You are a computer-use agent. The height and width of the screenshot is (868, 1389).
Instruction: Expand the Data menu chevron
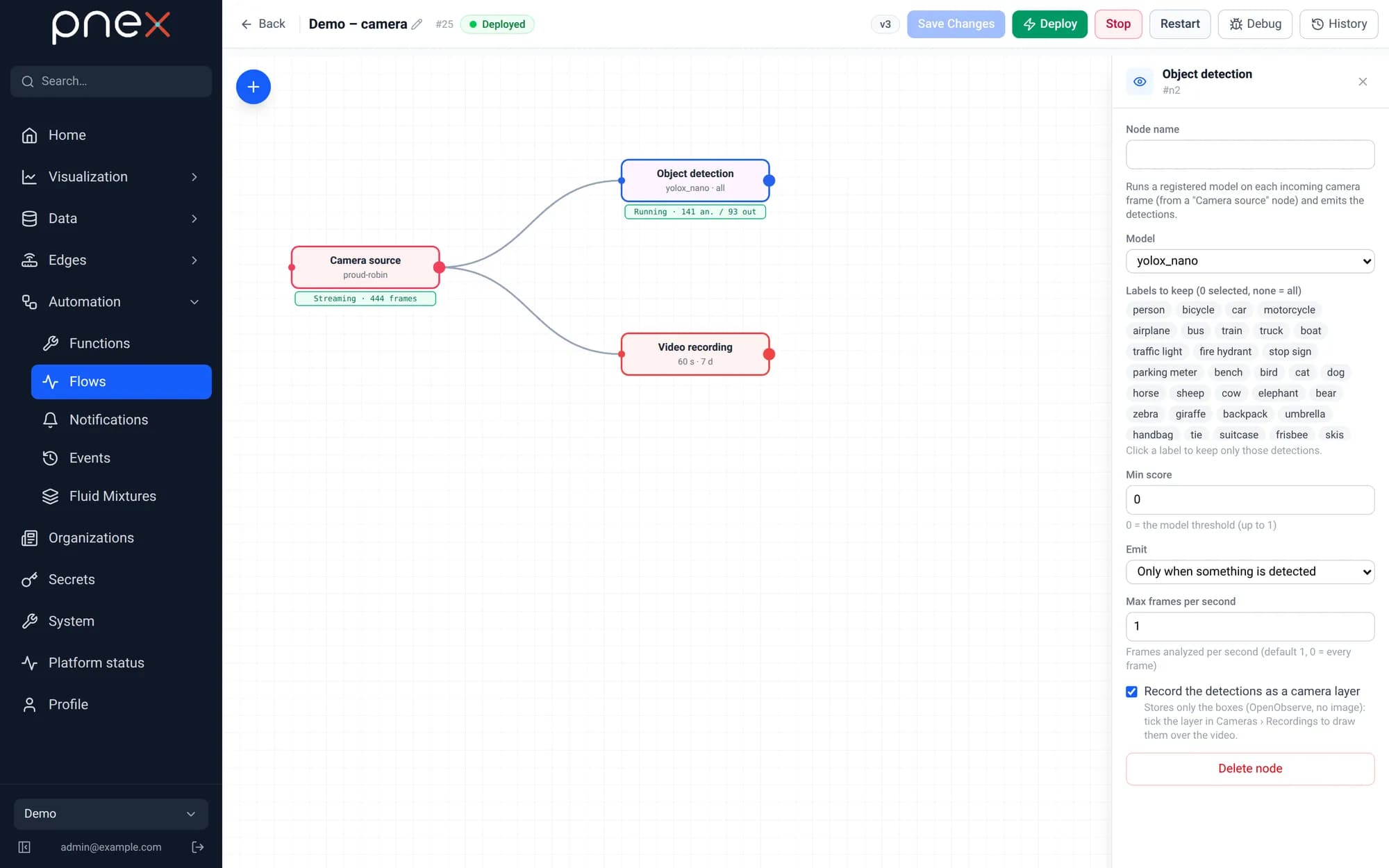194,219
